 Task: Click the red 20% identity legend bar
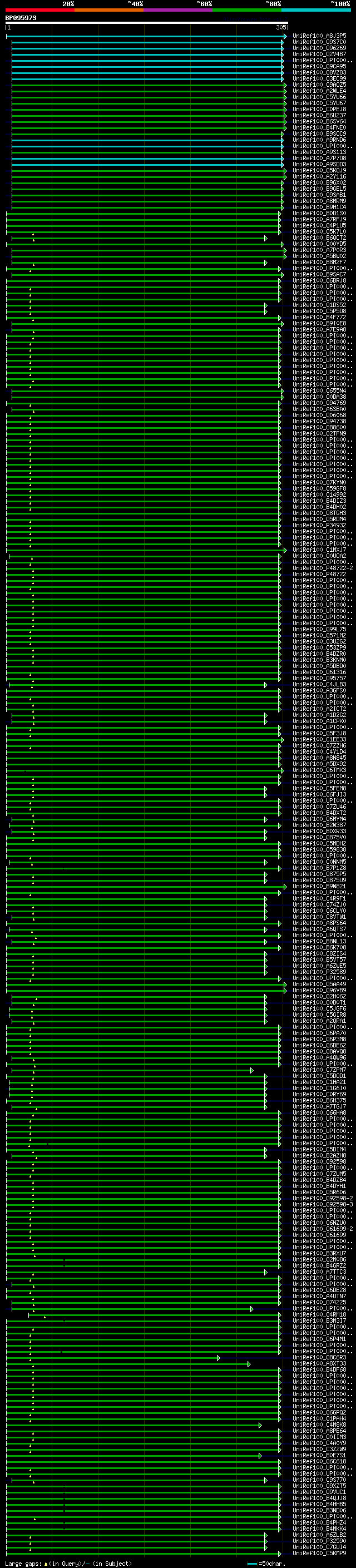pos(40,10)
